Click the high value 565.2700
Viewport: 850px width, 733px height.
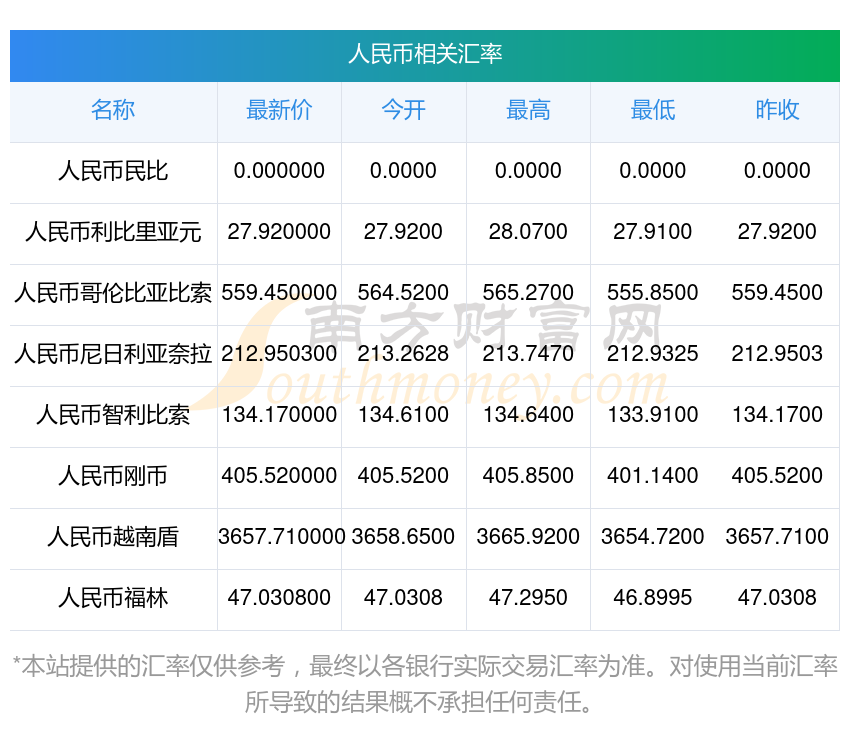pyautogui.click(x=528, y=293)
